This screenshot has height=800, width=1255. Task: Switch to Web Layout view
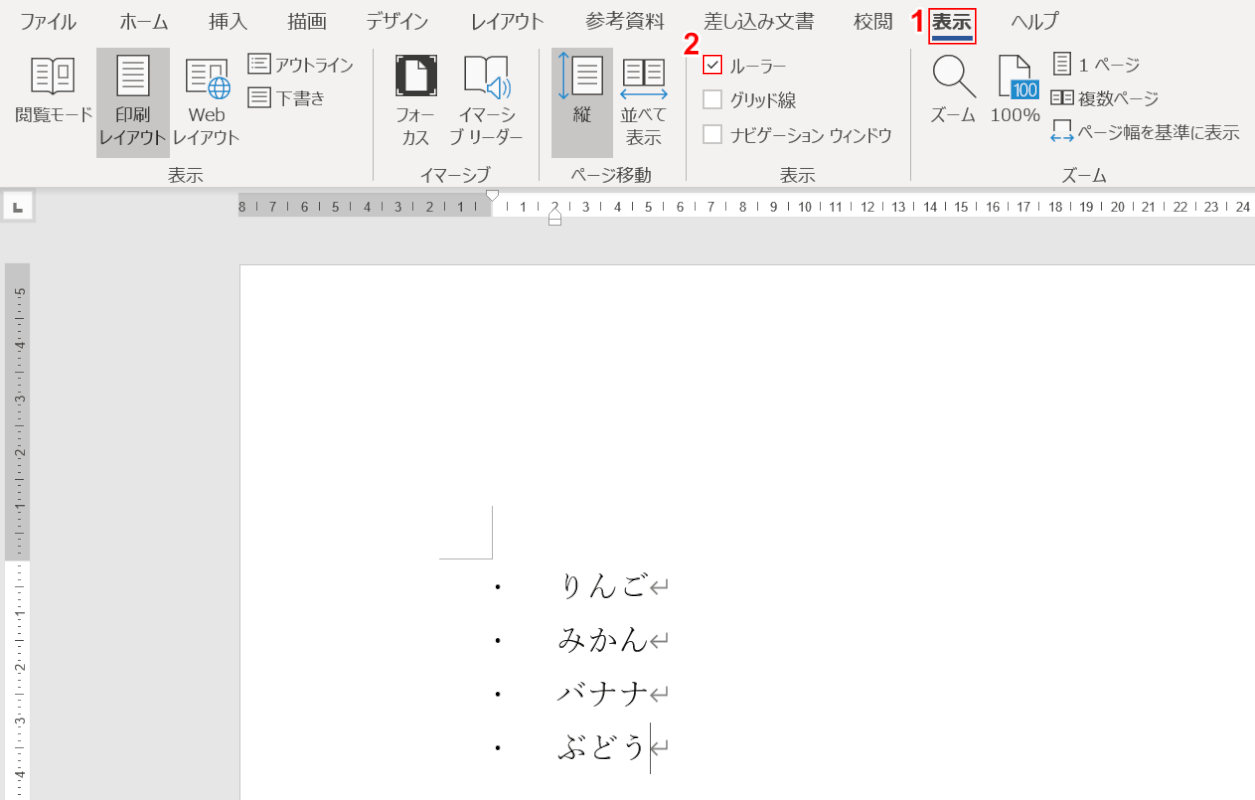pyautogui.click(x=207, y=100)
